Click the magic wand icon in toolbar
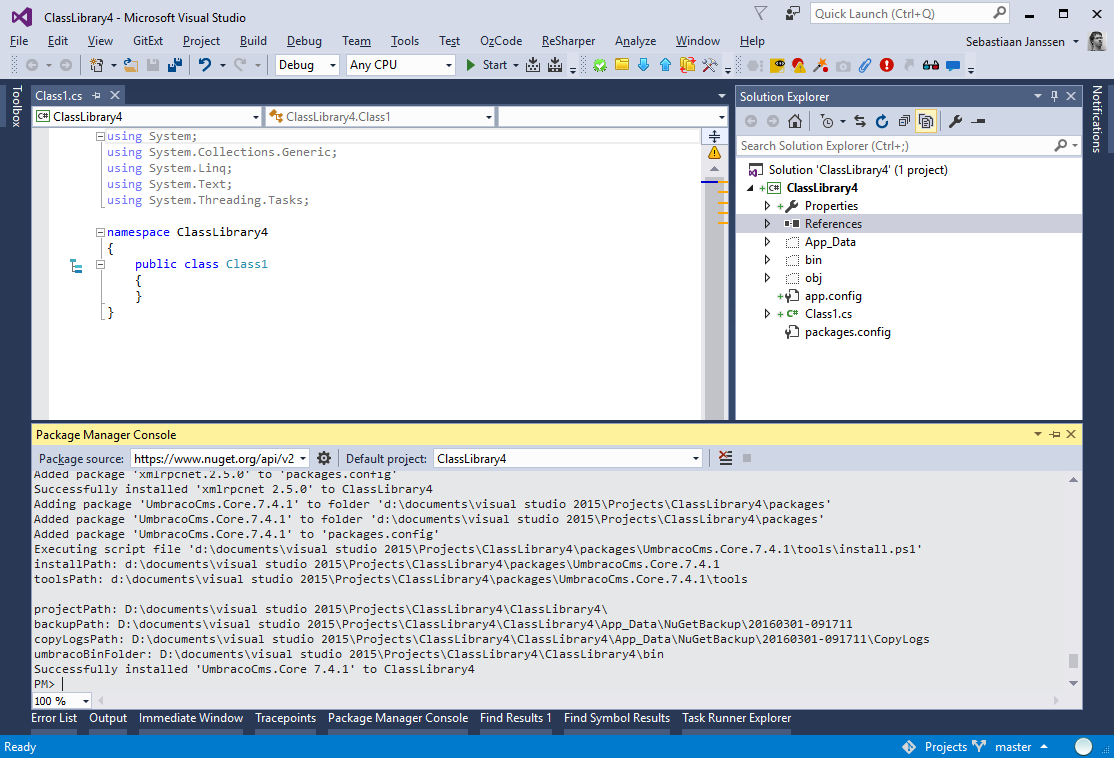Viewport: 1114px width, 758px height. [x=821, y=65]
